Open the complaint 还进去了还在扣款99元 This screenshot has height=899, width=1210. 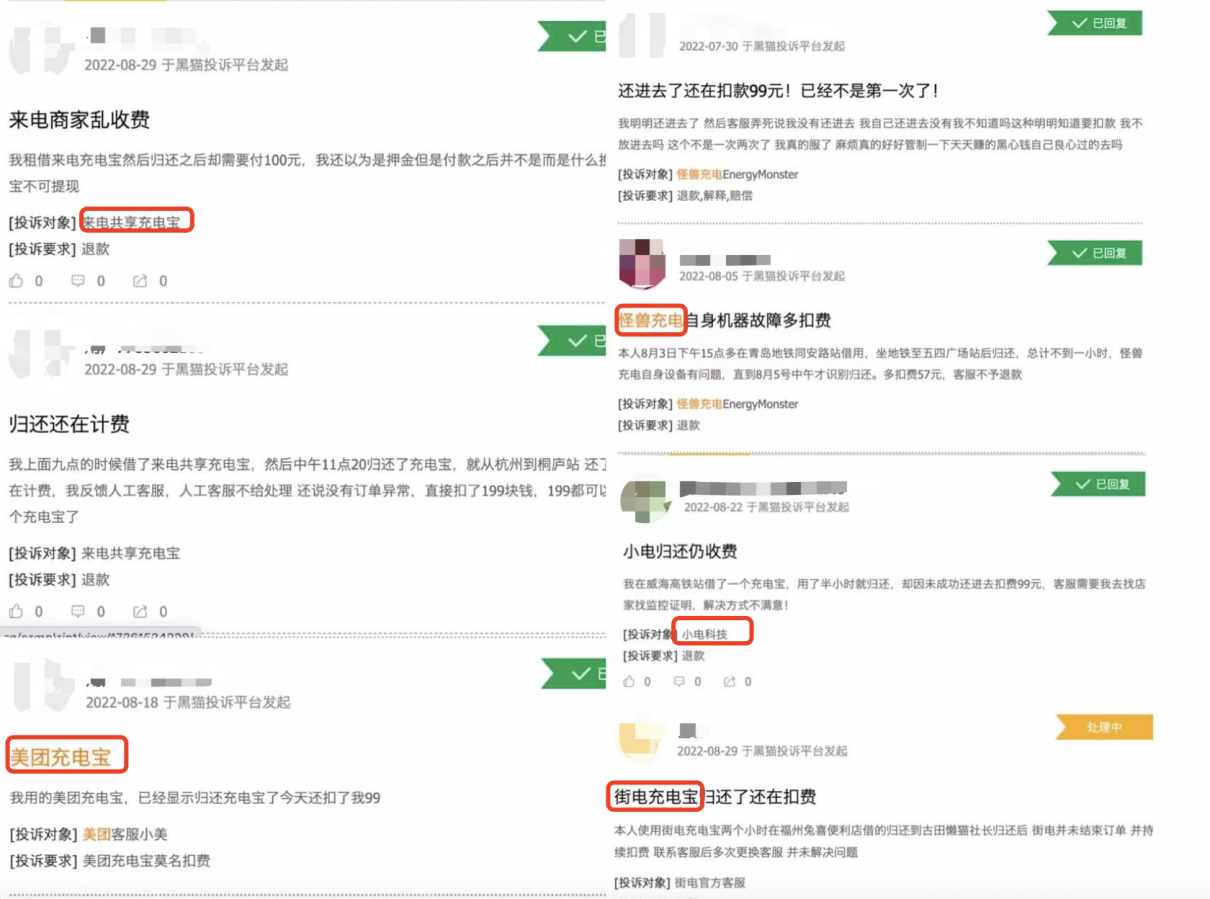pos(778,91)
